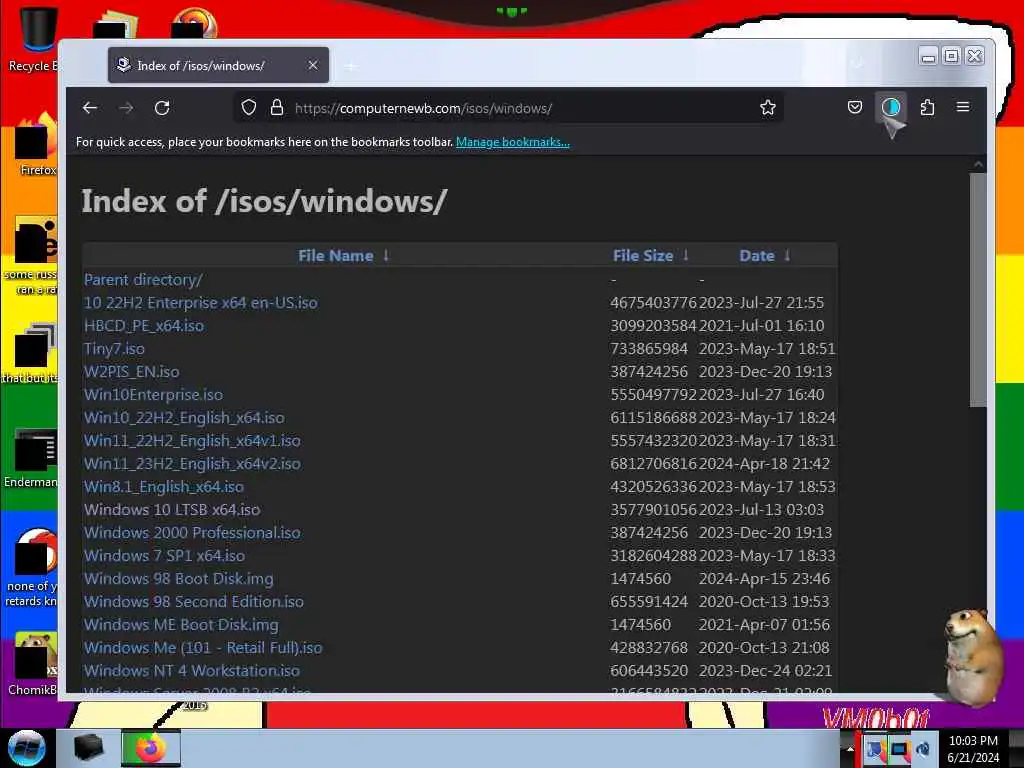
Task: Download Windows 98 Second Edition.iso
Action: pos(194,601)
